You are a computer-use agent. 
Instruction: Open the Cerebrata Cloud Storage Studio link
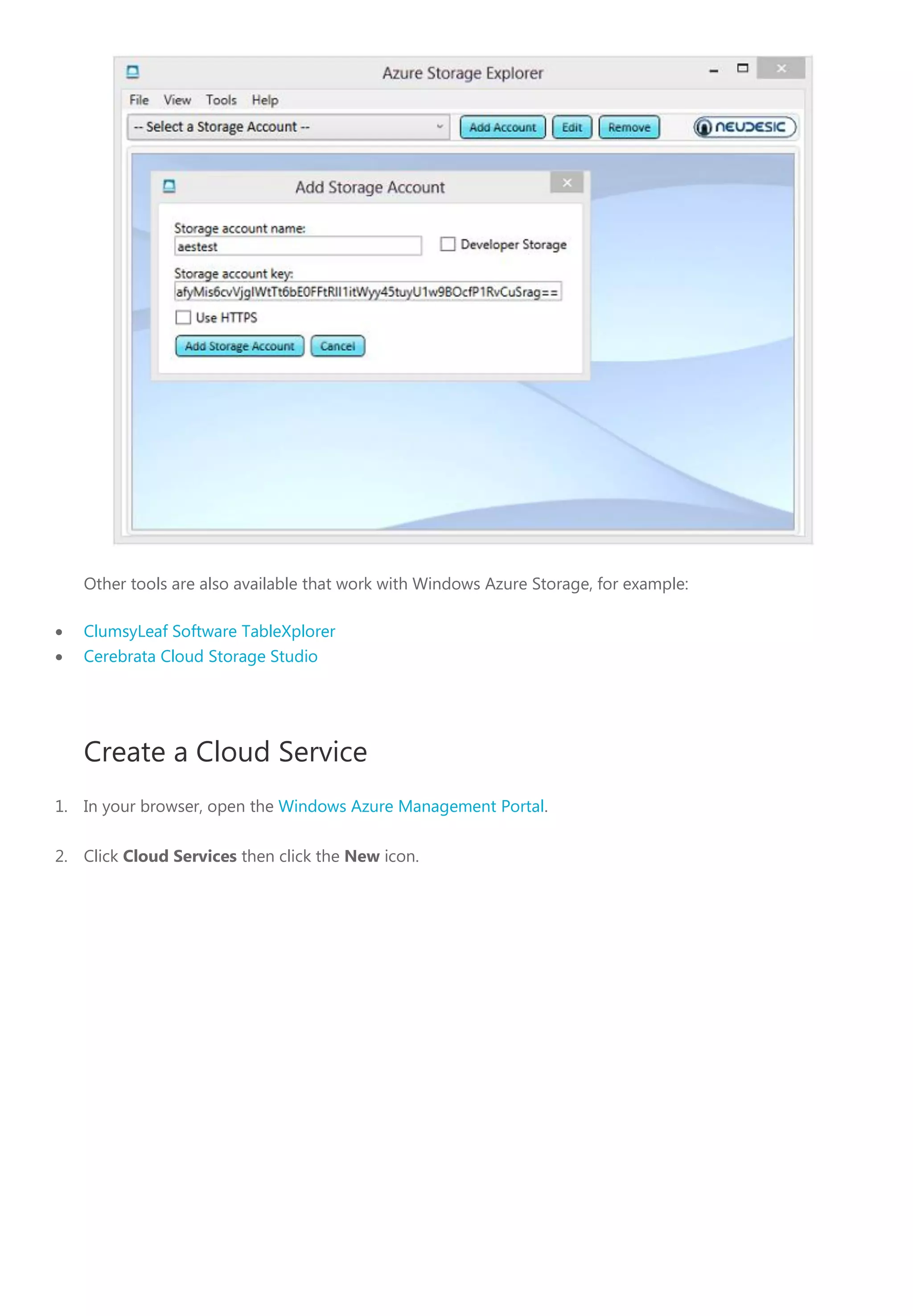point(200,656)
